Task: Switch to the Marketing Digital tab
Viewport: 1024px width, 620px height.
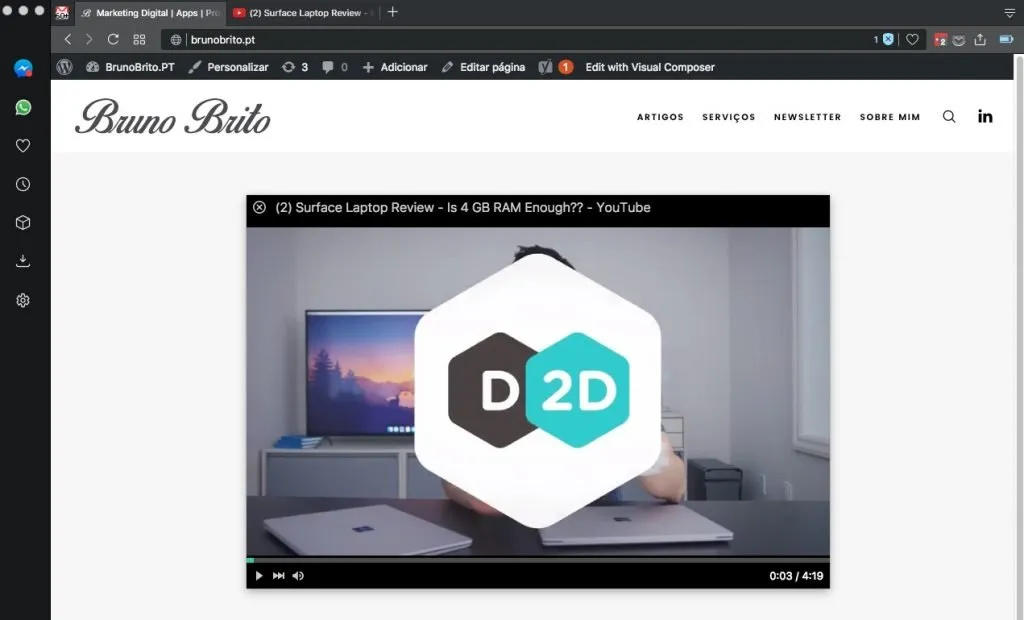Action: click(150, 13)
